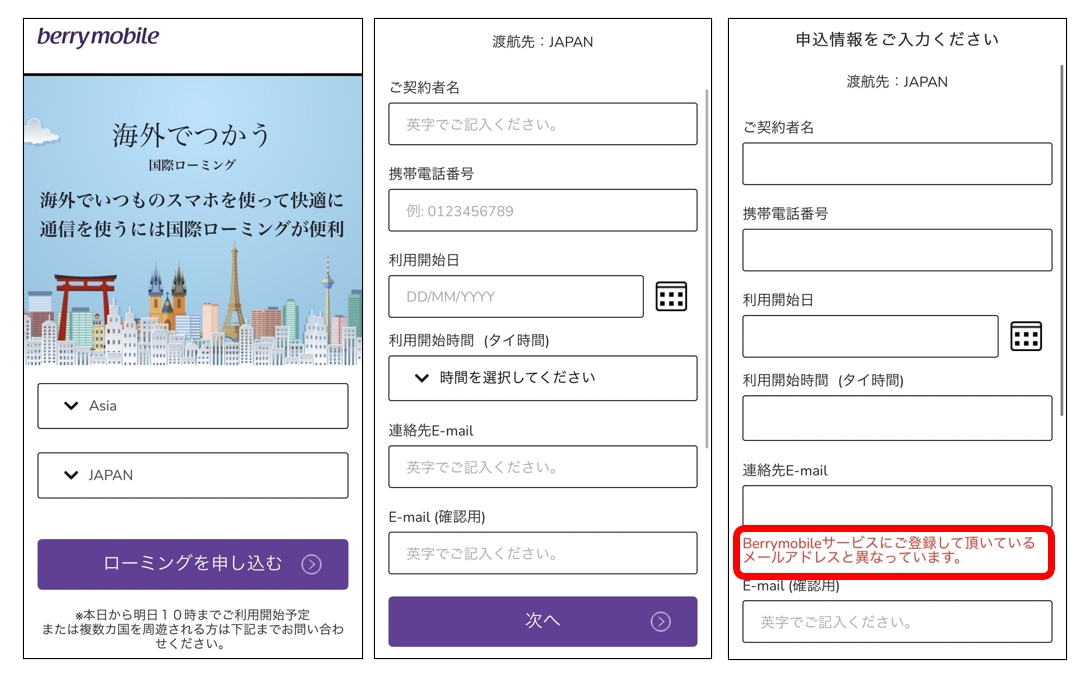Click the E-mail (確認用) field on the middle screen

click(542, 553)
